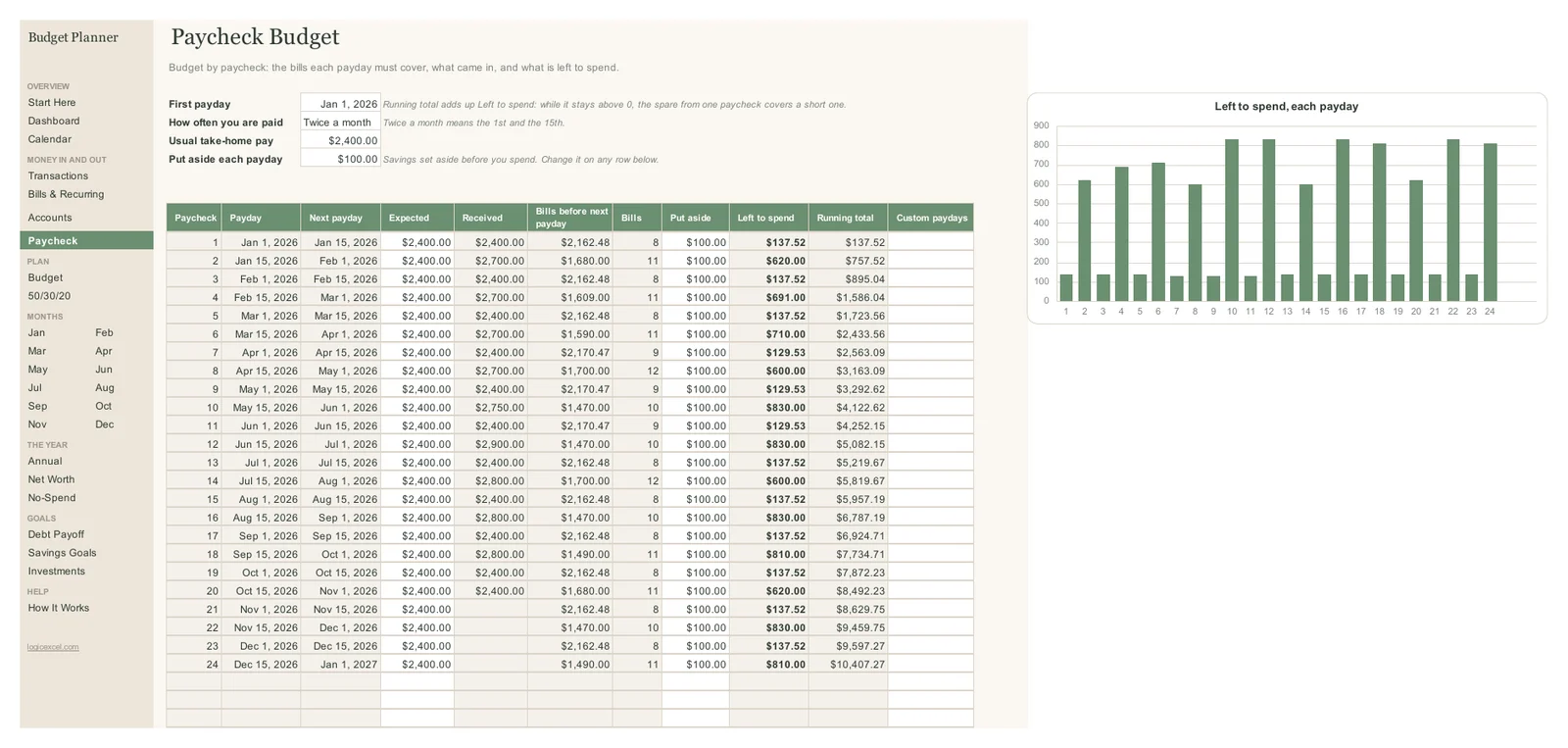The width and height of the screenshot is (1568, 748).
Task: Select the $10,407.27 running total cell
Action: coord(849,665)
